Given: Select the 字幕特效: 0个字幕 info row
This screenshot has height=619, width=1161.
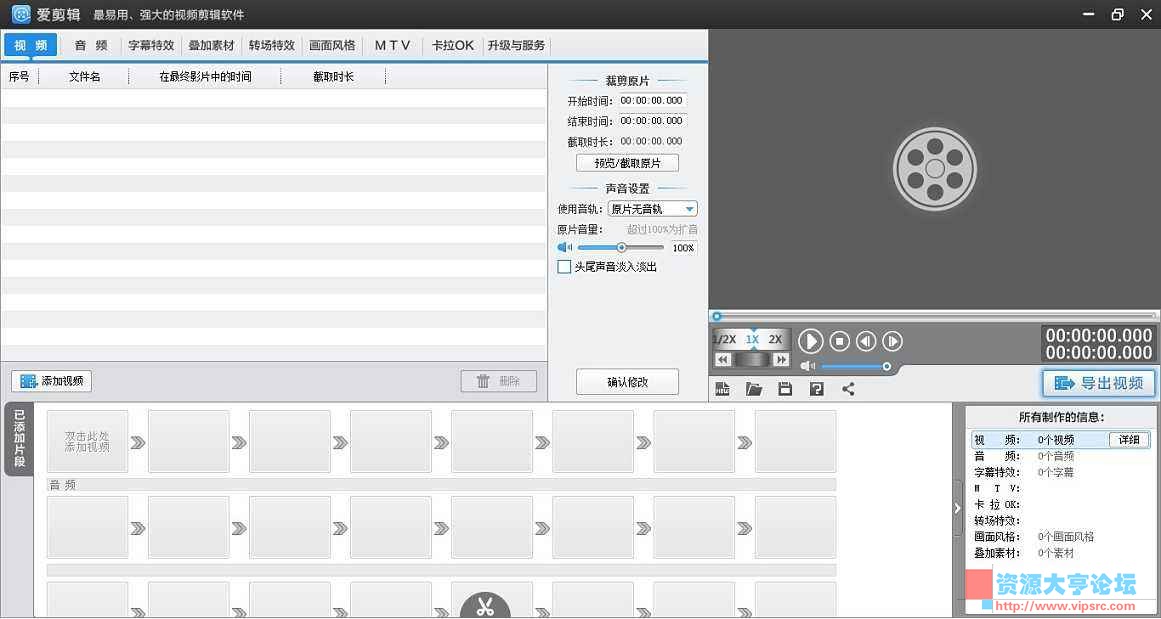Looking at the screenshot, I should point(1062,472).
